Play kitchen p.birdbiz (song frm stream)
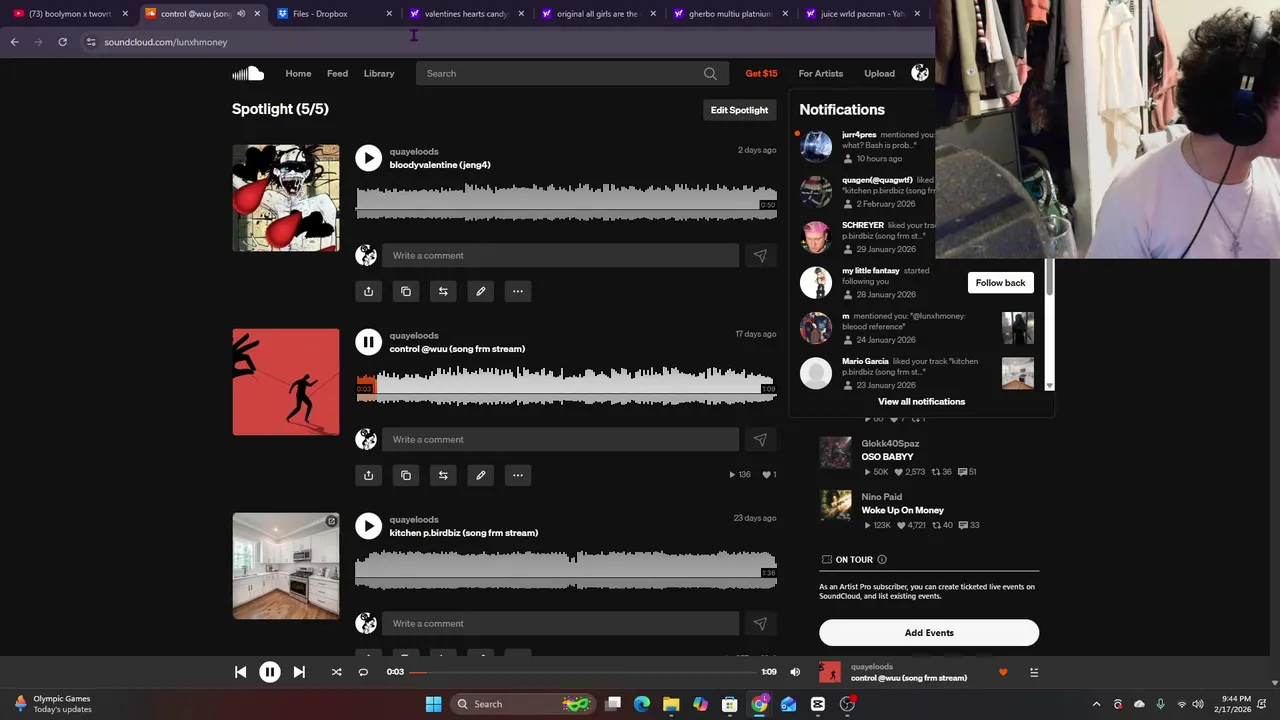Viewport: 1280px width, 720px height. (368, 526)
